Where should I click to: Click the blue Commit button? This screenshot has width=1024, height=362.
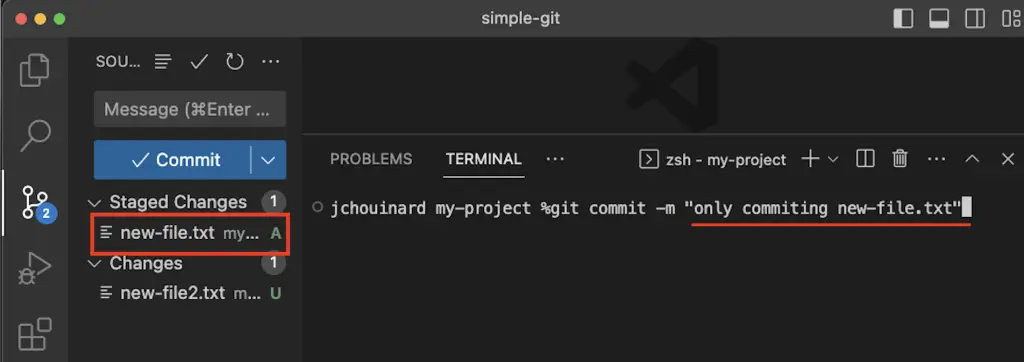pyautogui.click(x=172, y=160)
